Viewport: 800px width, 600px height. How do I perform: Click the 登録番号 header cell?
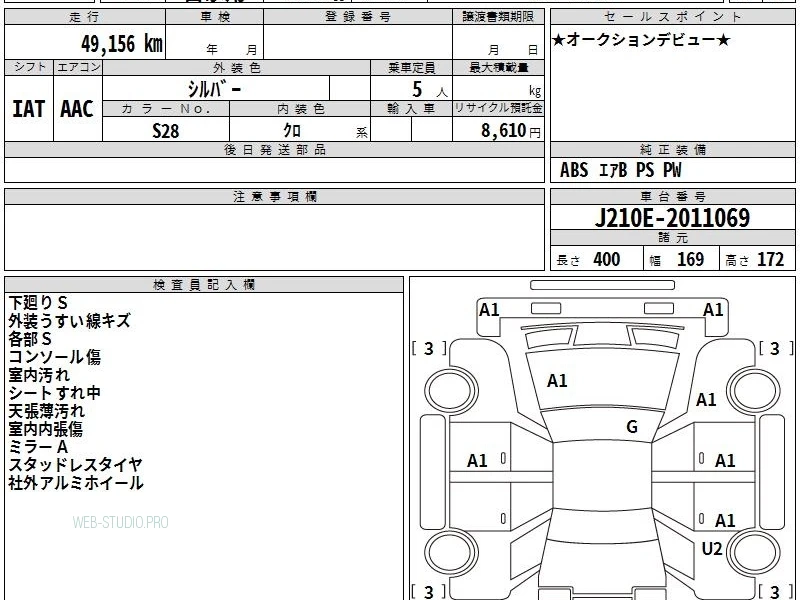[358, 17]
